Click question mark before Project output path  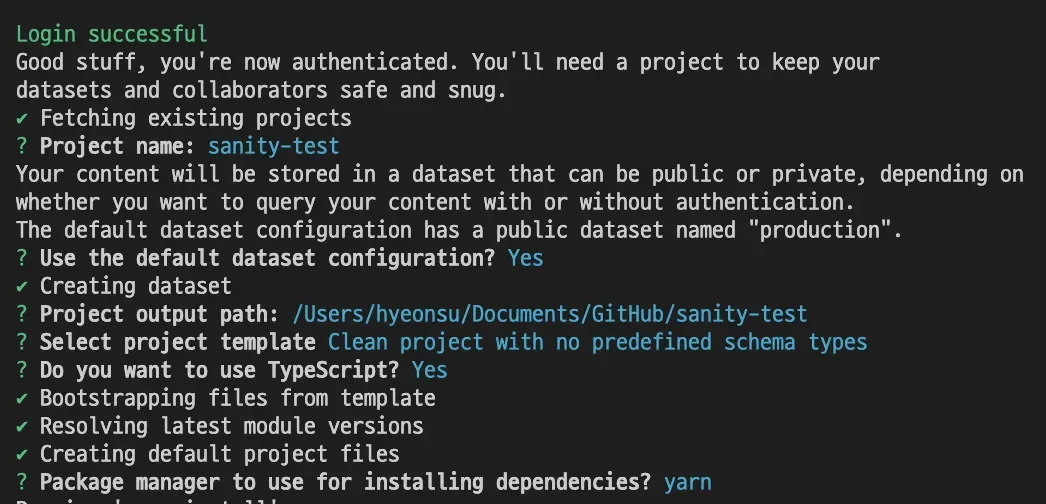pyautogui.click(x=22, y=314)
